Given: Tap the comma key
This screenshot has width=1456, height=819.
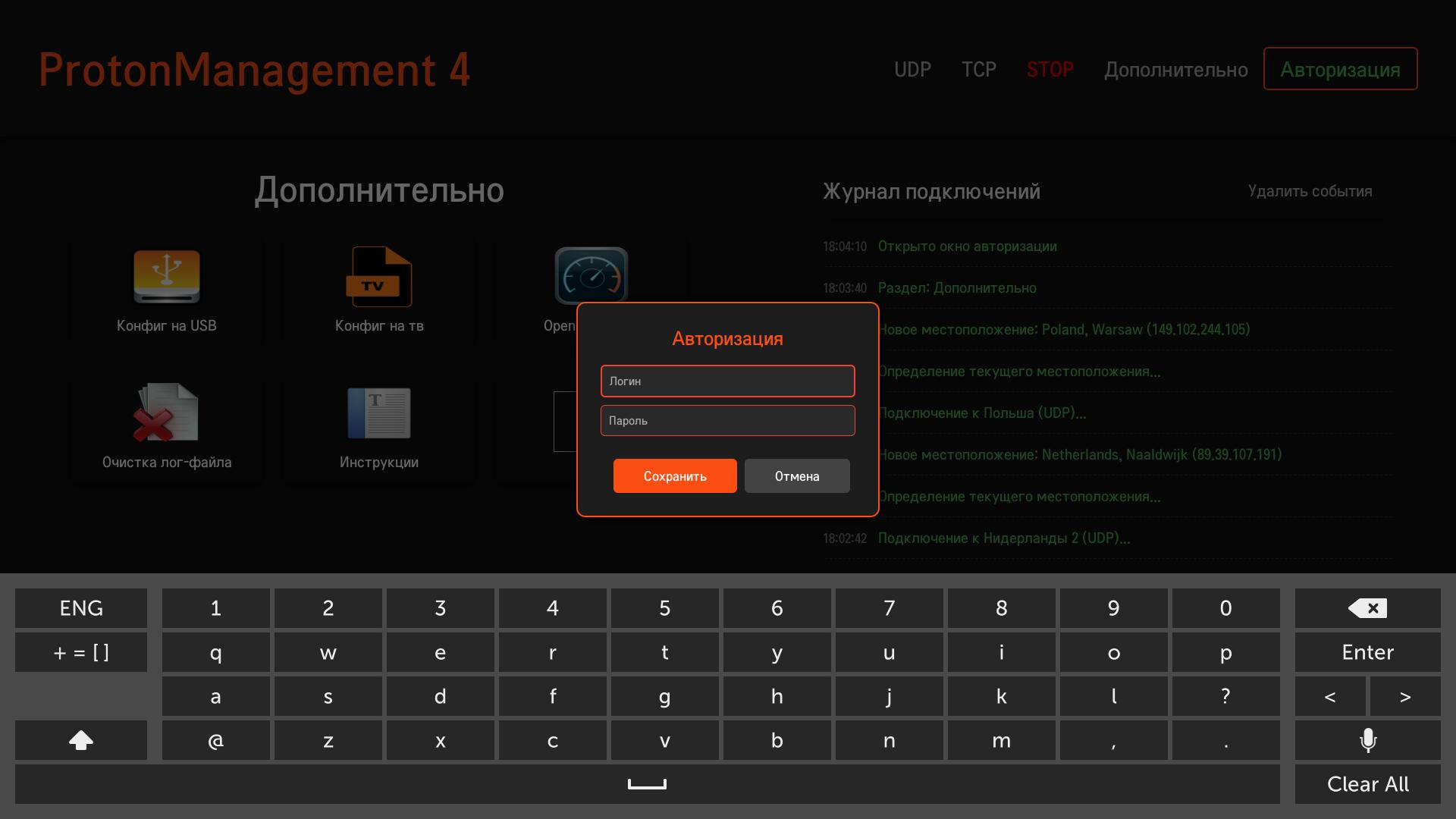Looking at the screenshot, I should 1114,740.
